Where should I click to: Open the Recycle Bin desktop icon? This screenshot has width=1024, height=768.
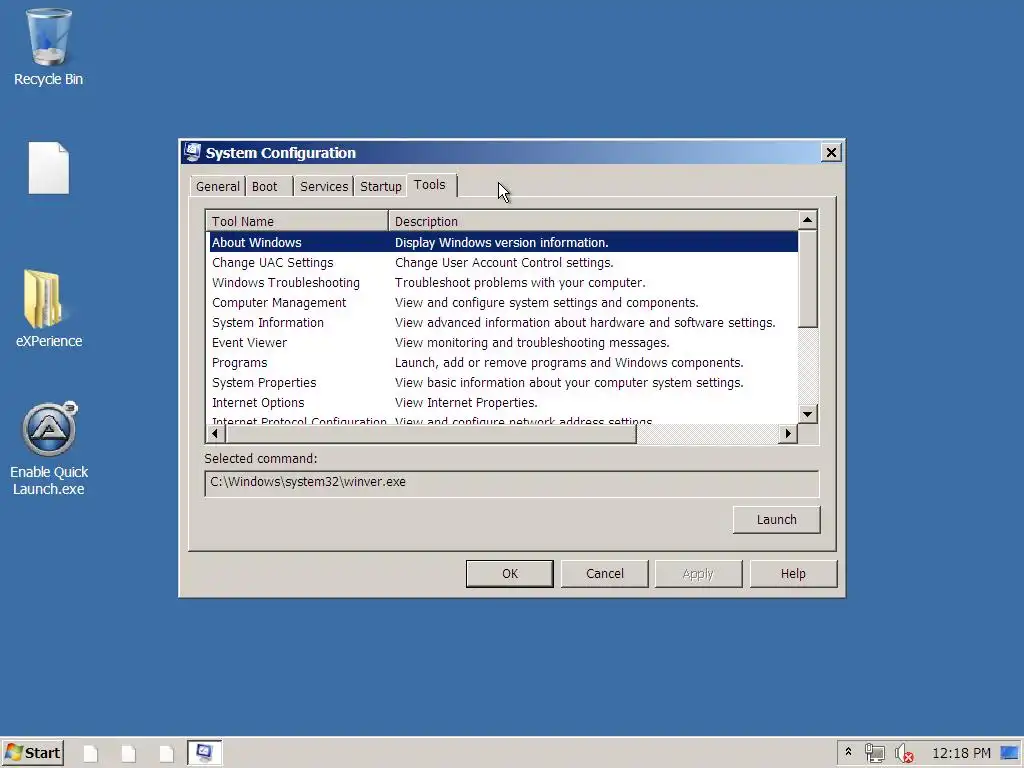(x=48, y=47)
